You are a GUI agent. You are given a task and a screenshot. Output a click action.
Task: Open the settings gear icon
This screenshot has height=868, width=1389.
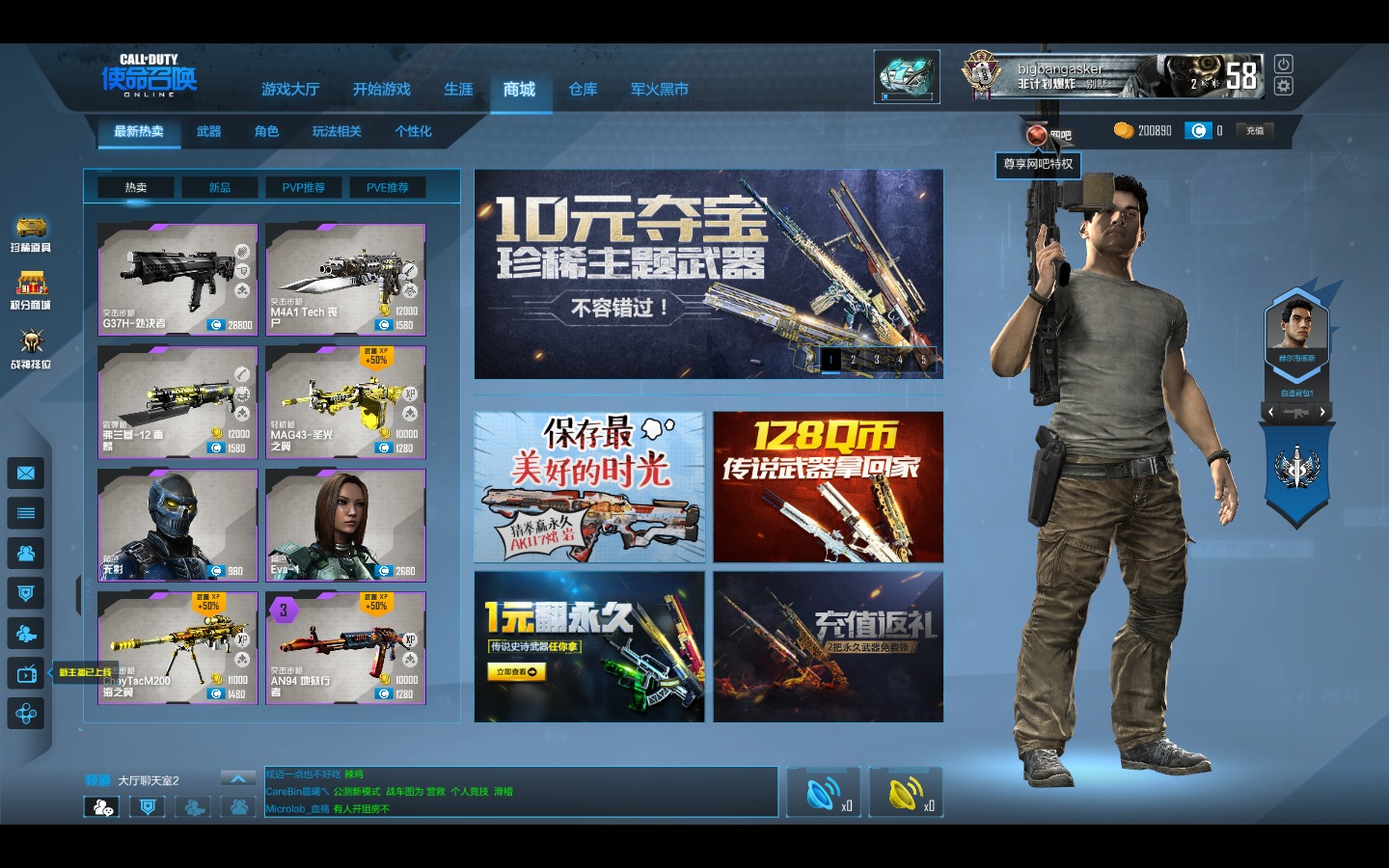click(x=1283, y=86)
